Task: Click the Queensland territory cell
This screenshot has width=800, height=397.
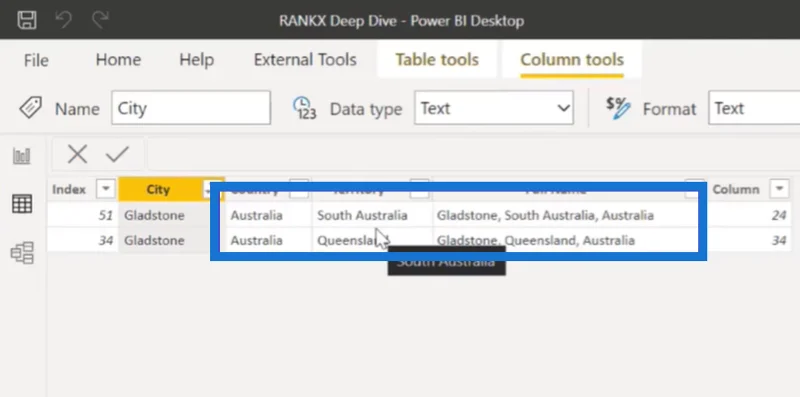Action: tap(372, 240)
